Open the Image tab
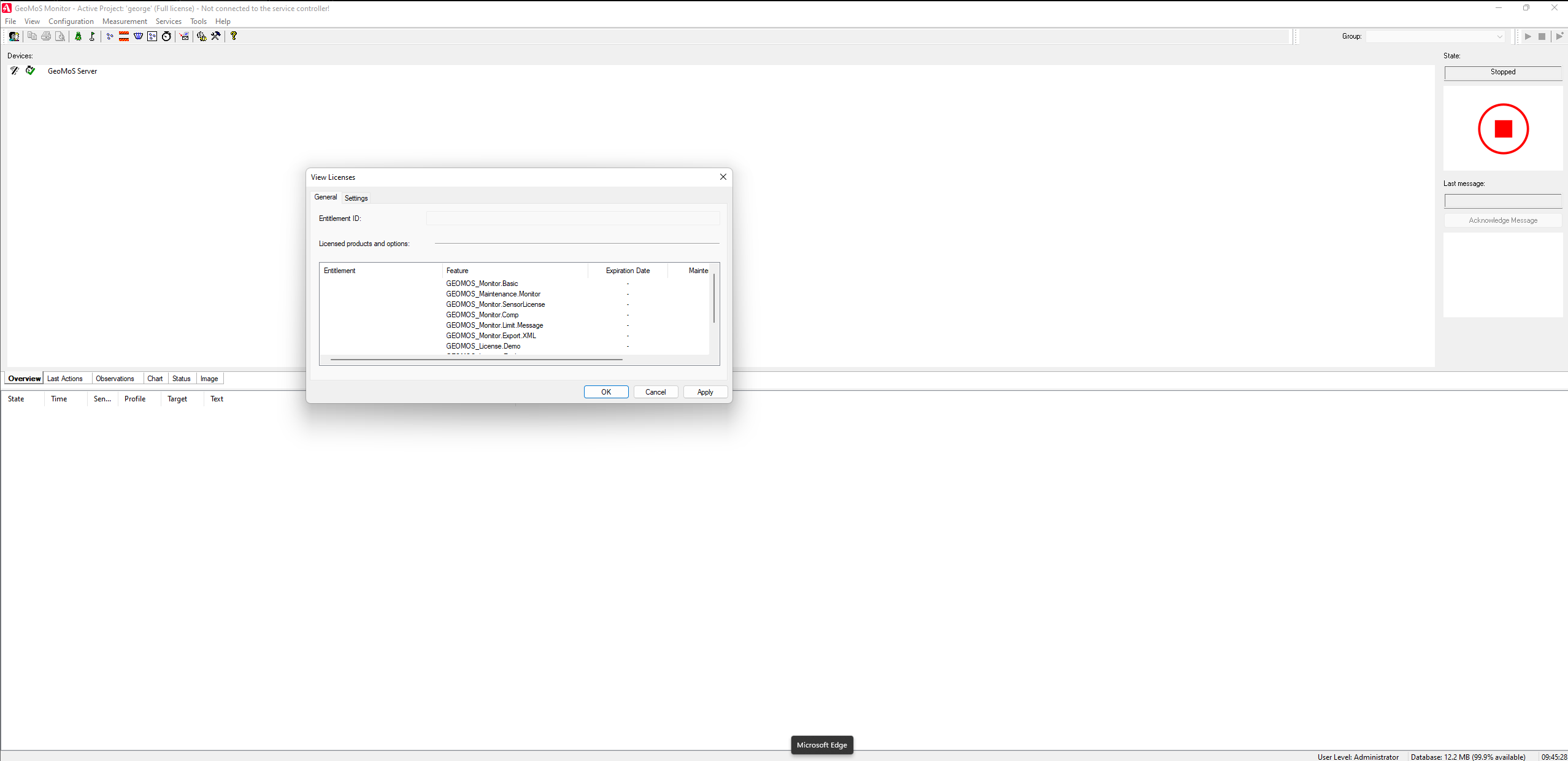The width and height of the screenshot is (1568, 761). coord(209,379)
